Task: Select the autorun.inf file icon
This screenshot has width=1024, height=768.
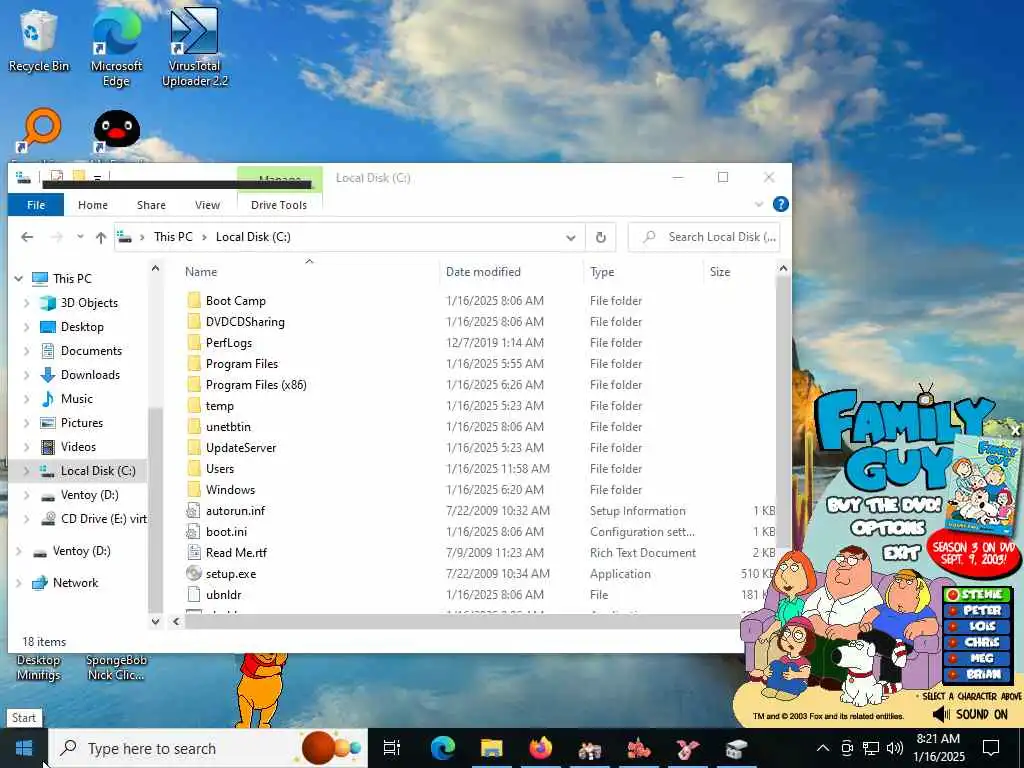Action: (x=194, y=511)
